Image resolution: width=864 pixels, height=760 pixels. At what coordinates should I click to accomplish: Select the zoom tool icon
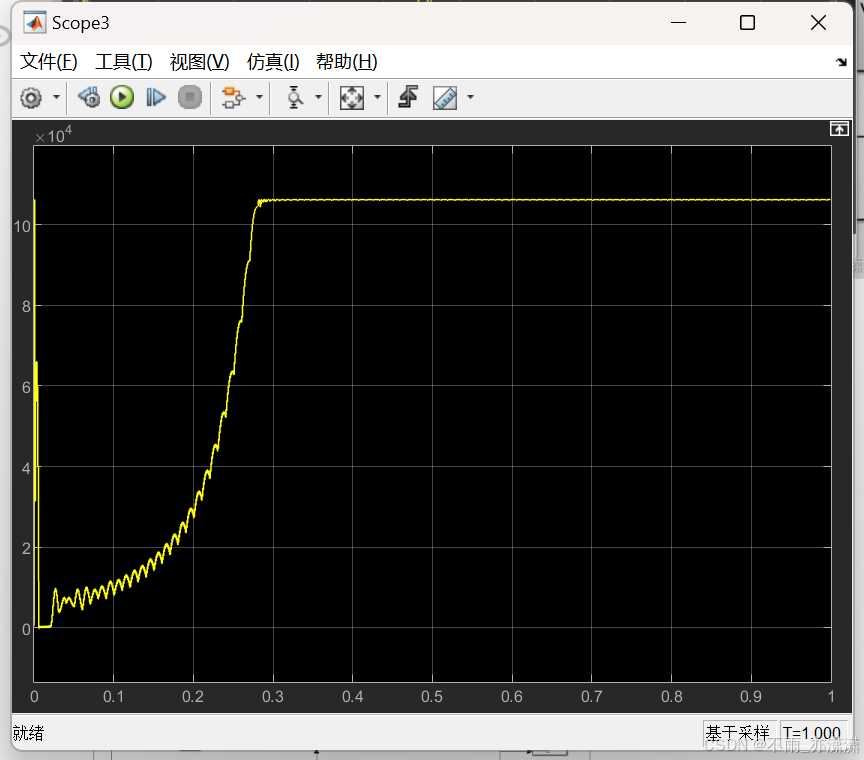(x=294, y=98)
